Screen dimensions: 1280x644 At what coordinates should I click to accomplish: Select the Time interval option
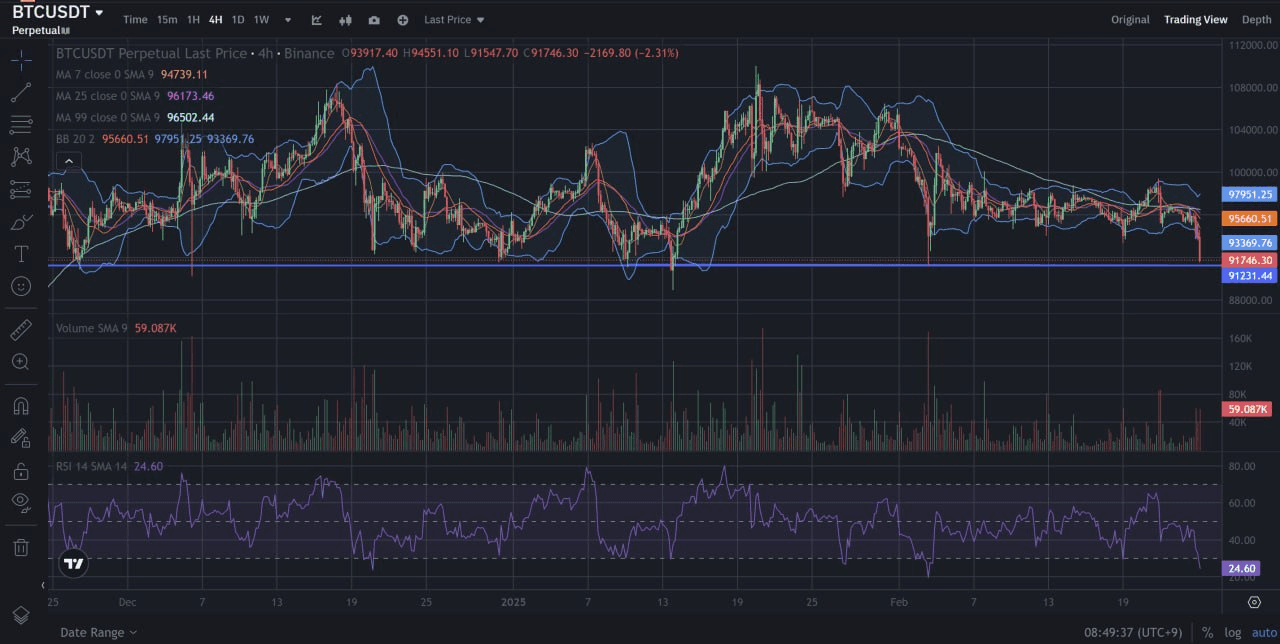[x=135, y=20]
